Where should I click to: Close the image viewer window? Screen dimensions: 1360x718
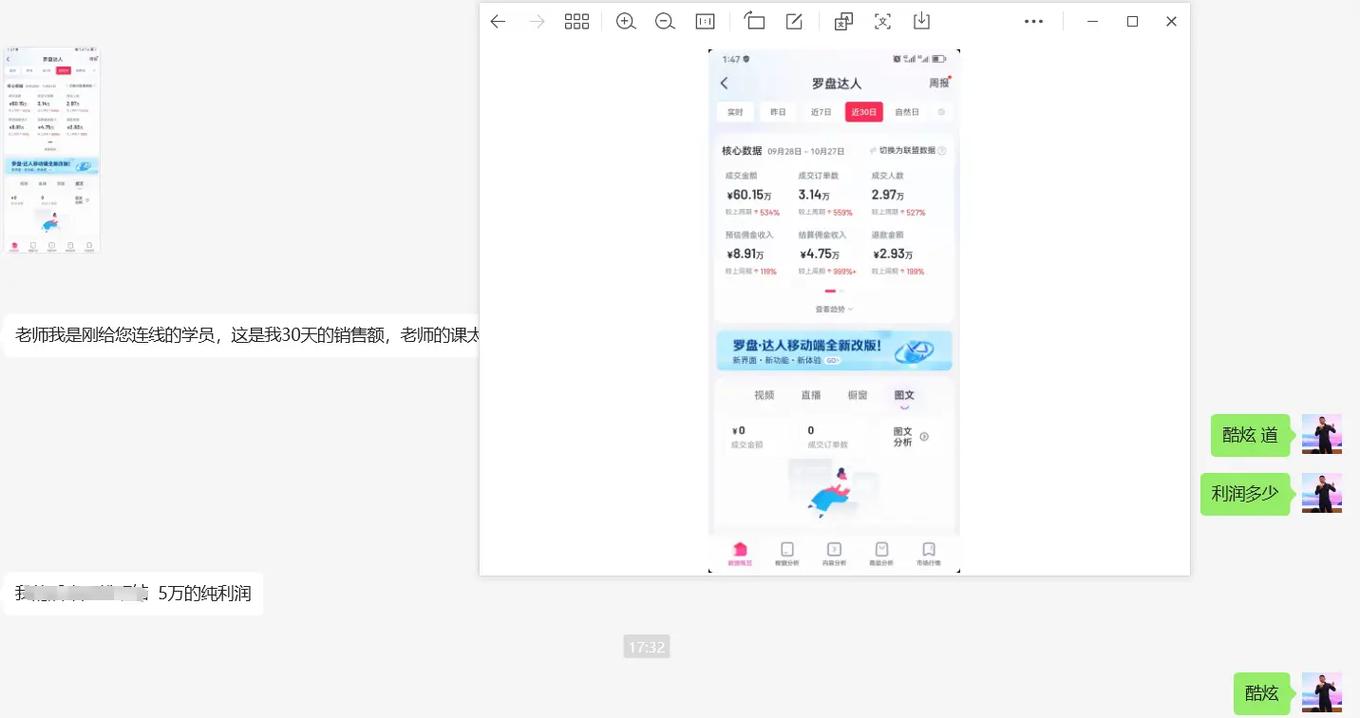click(1171, 21)
